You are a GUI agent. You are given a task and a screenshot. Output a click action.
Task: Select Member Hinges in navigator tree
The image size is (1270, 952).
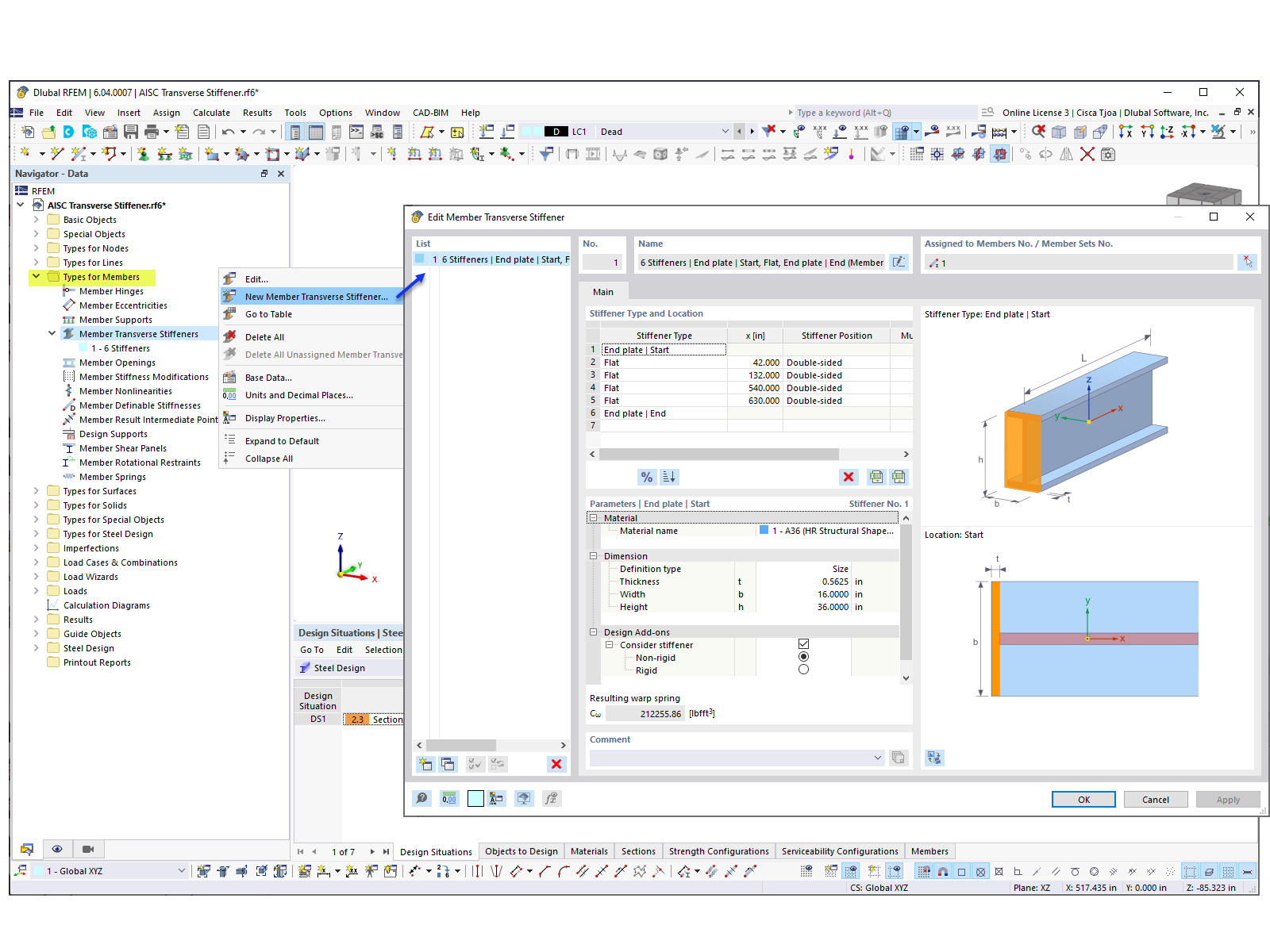(111, 291)
